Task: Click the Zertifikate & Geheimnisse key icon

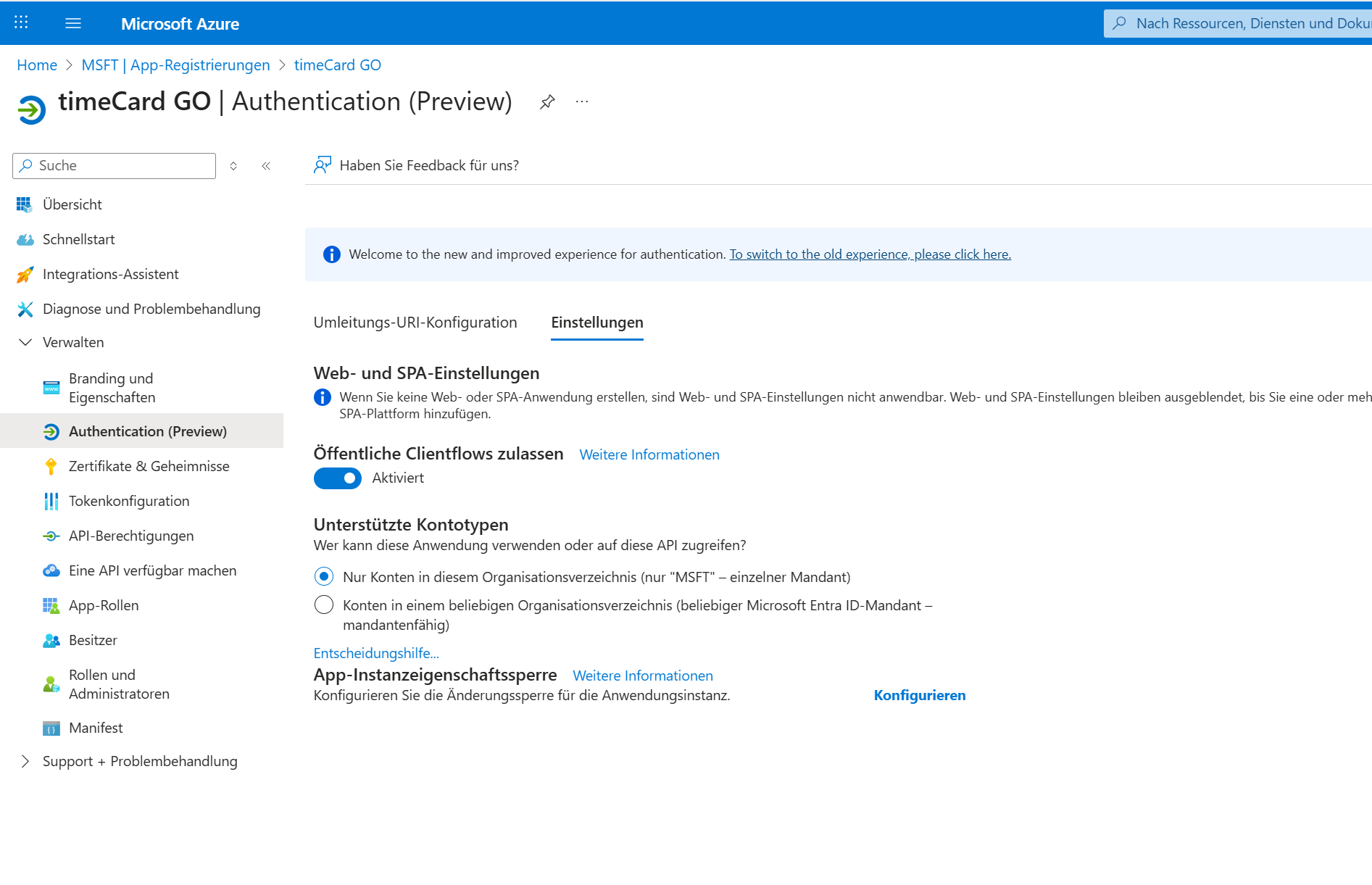Action: click(x=51, y=467)
